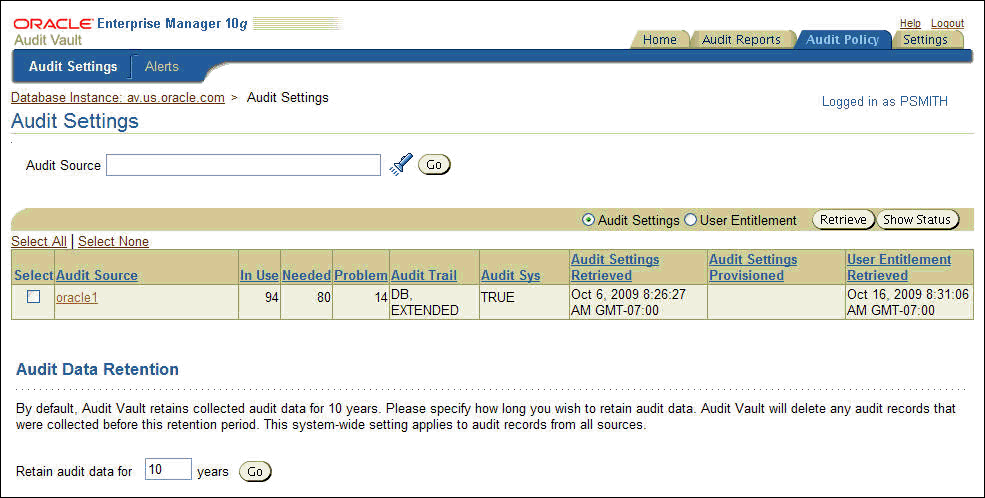Click the Logged in as PSMITH text
The width and height of the screenshot is (985, 498).
coord(884,101)
